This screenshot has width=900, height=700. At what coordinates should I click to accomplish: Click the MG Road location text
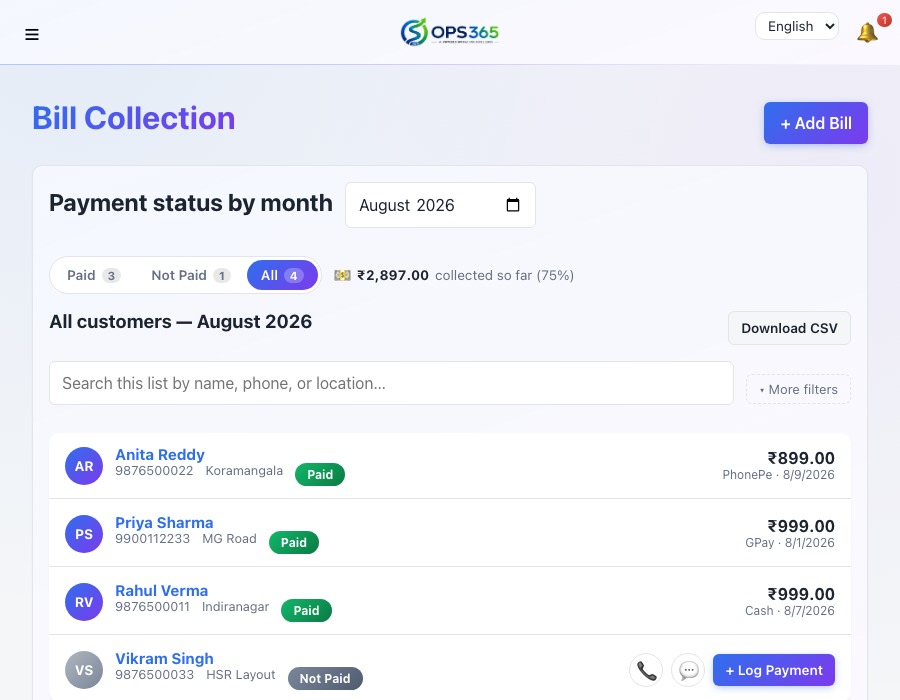click(x=229, y=539)
